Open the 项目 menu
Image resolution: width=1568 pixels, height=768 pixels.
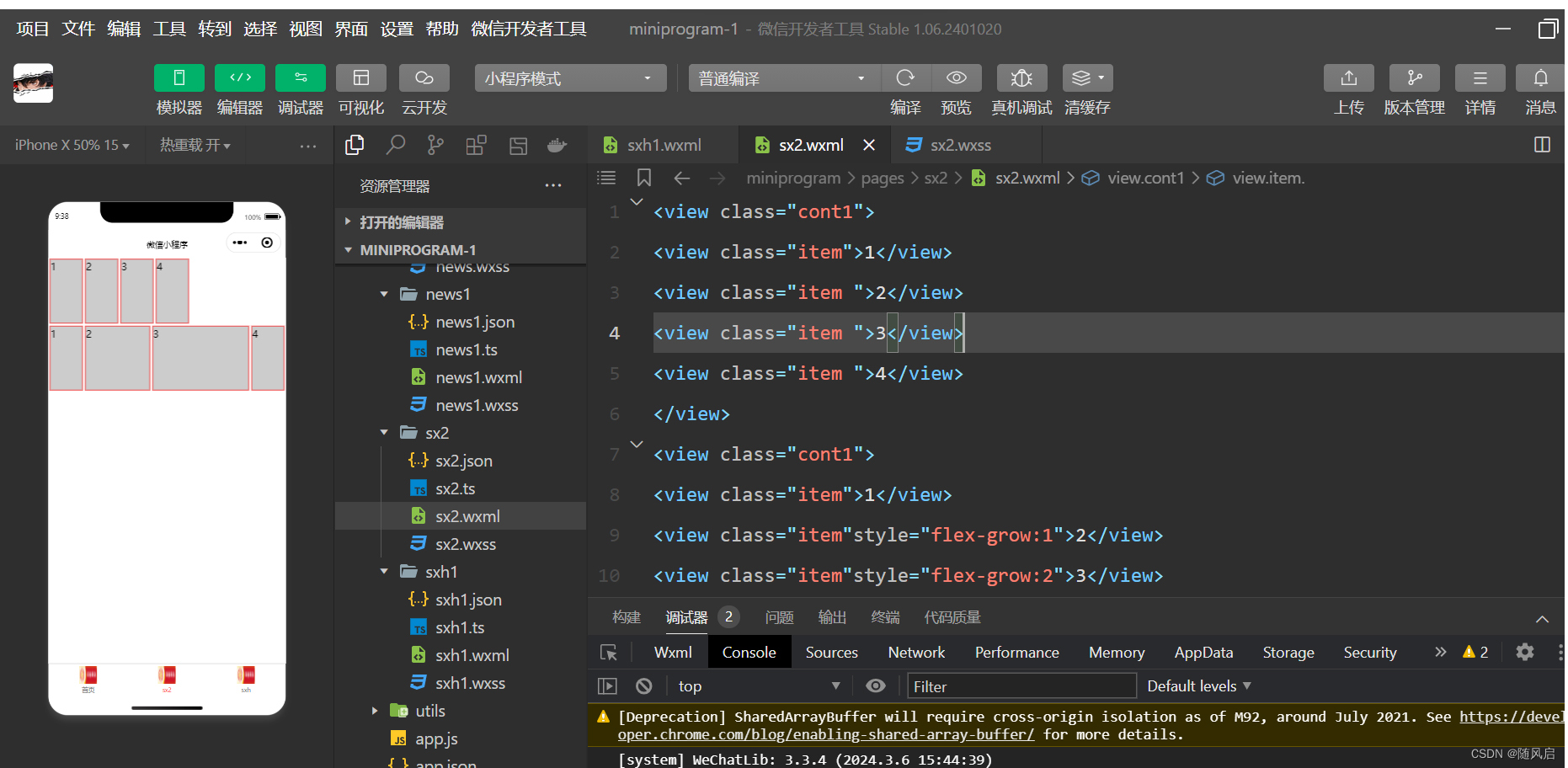(33, 29)
